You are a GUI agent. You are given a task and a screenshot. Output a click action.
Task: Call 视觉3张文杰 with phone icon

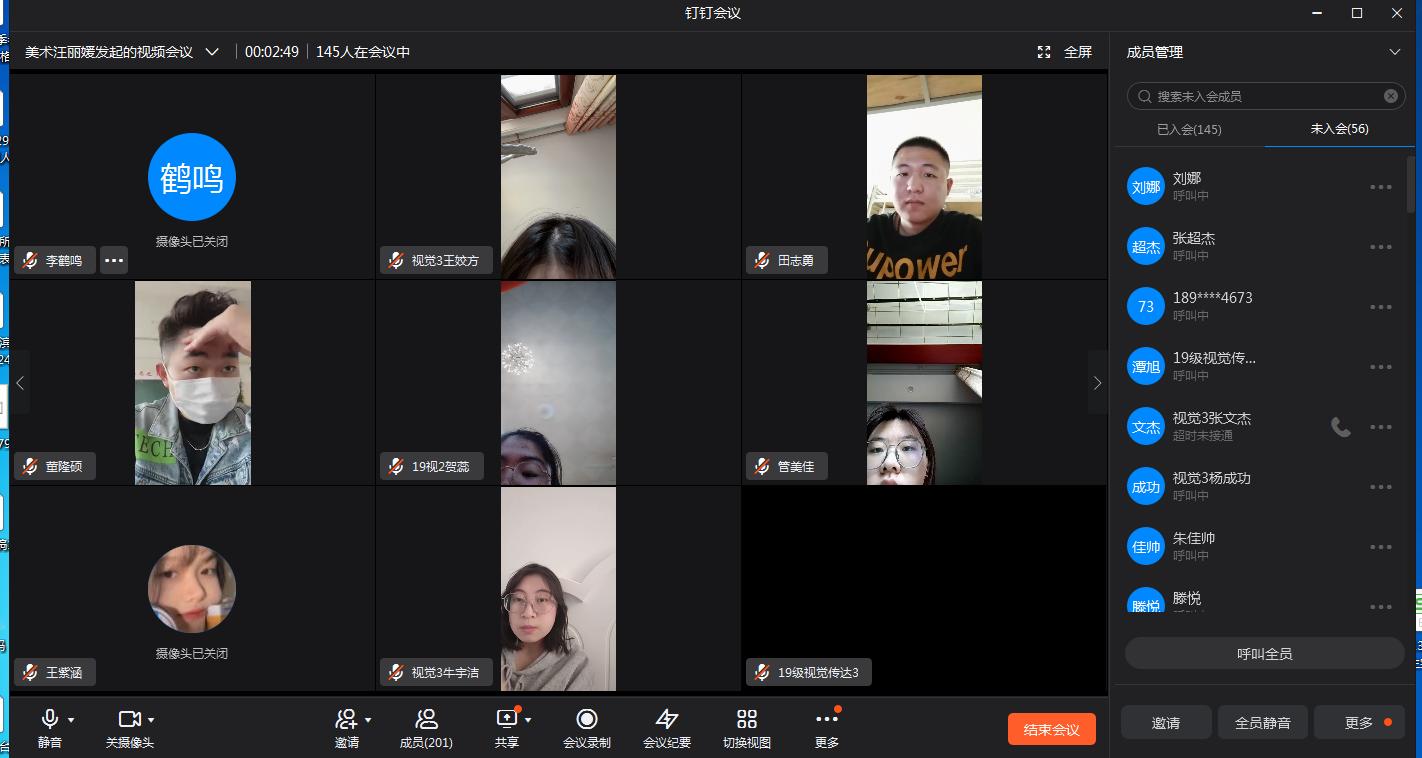tap(1340, 427)
